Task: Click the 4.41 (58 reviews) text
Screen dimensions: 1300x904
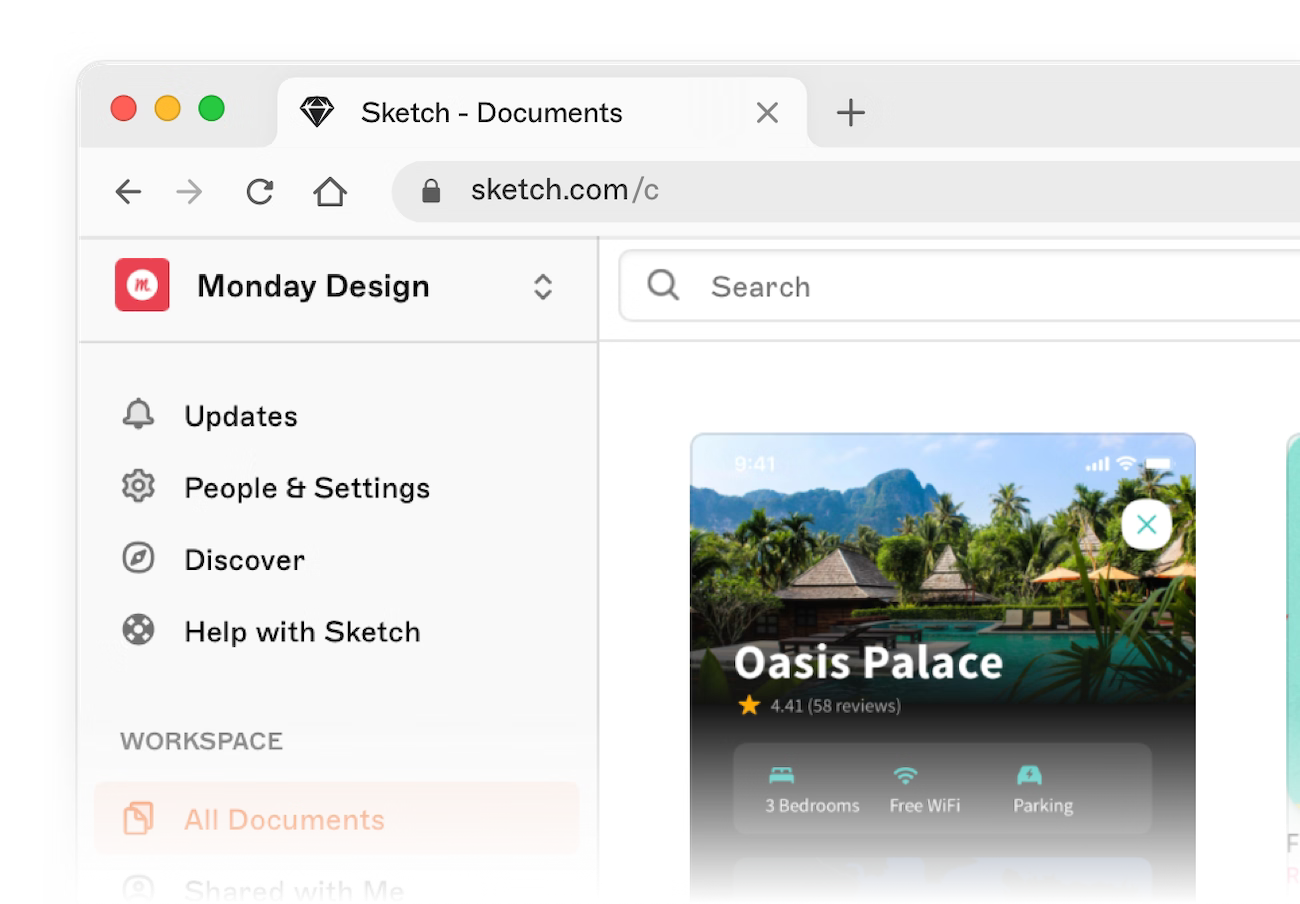Action: (x=835, y=706)
